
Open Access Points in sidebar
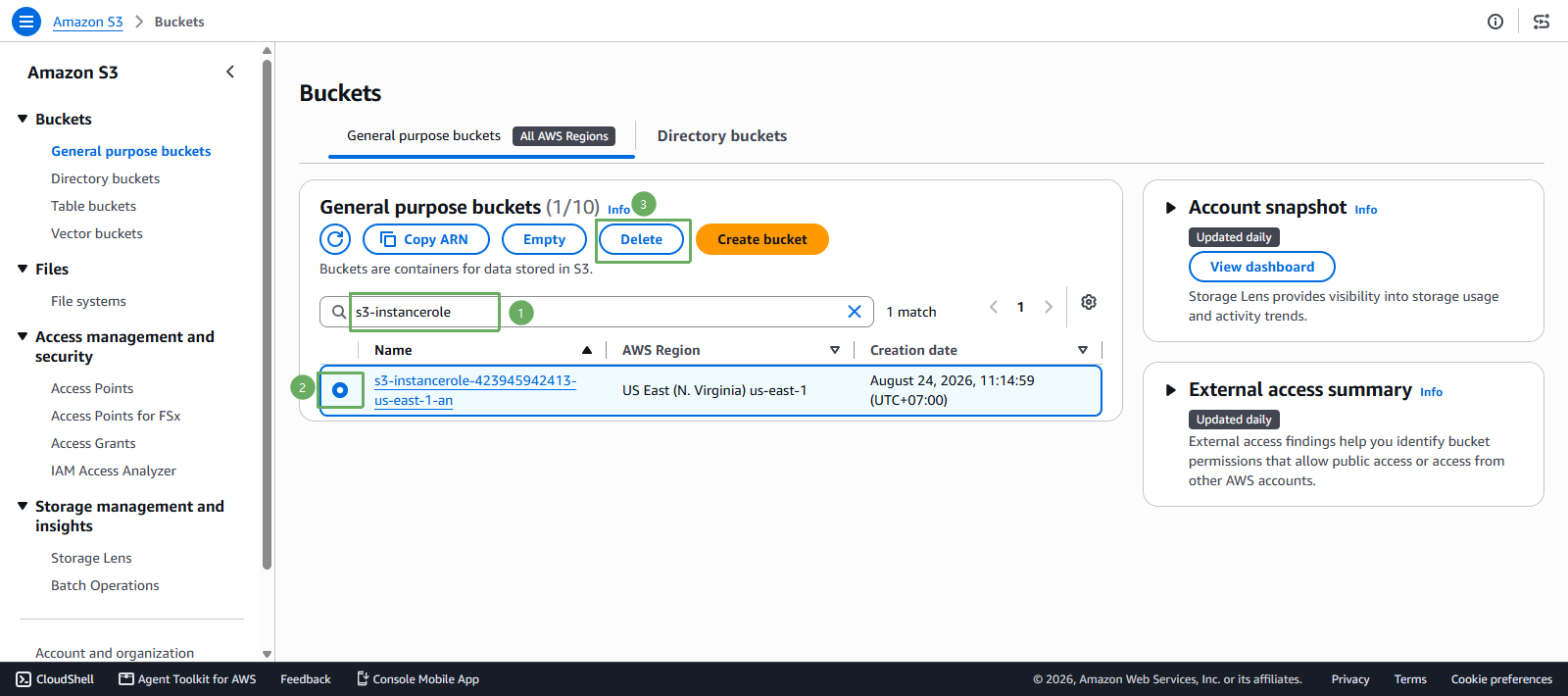[x=92, y=388]
